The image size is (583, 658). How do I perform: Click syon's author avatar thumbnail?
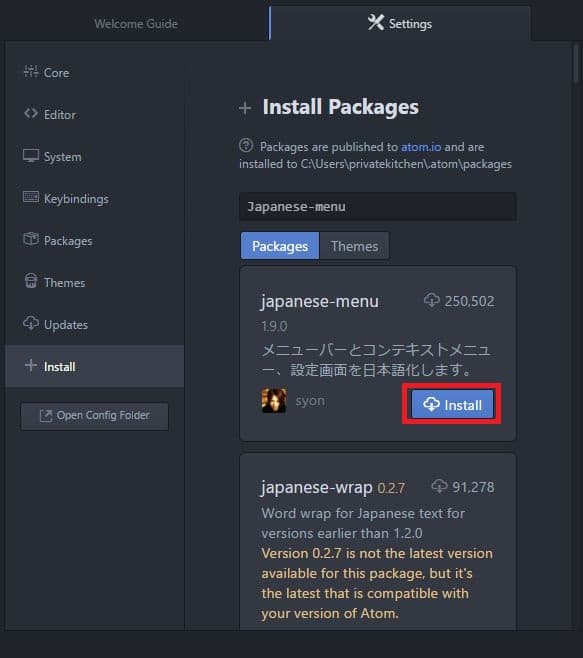click(274, 400)
